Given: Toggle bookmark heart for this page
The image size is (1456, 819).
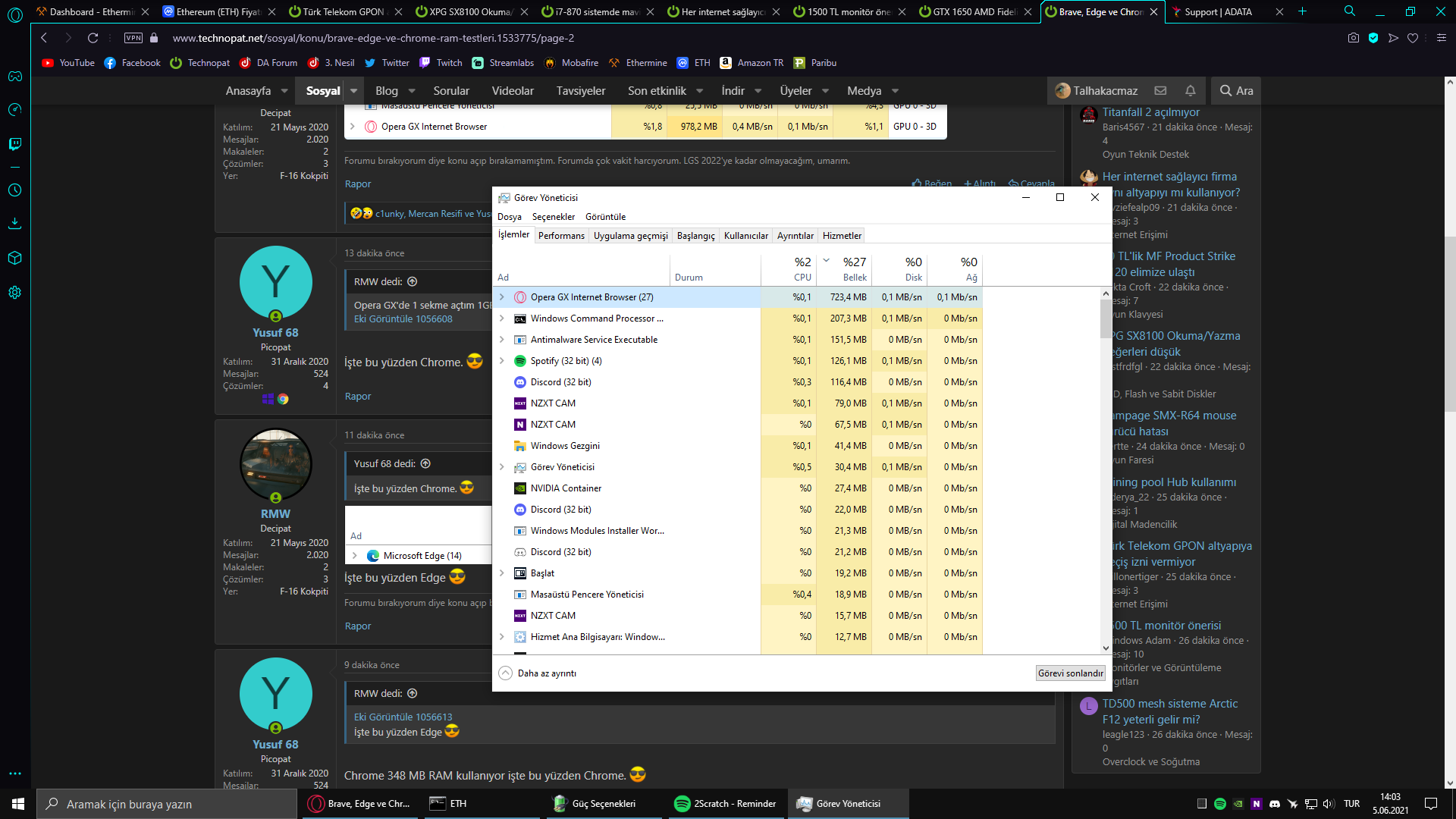Looking at the screenshot, I should point(1413,38).
